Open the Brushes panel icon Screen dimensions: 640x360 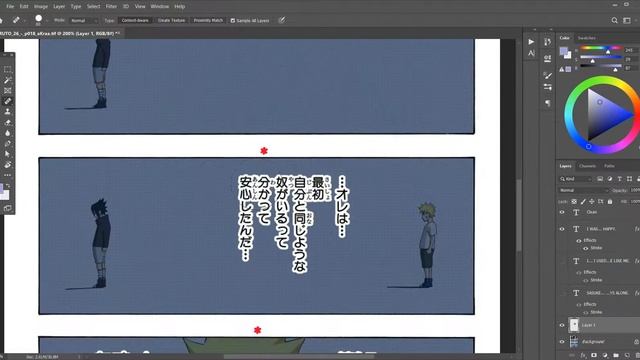[548, 75]
